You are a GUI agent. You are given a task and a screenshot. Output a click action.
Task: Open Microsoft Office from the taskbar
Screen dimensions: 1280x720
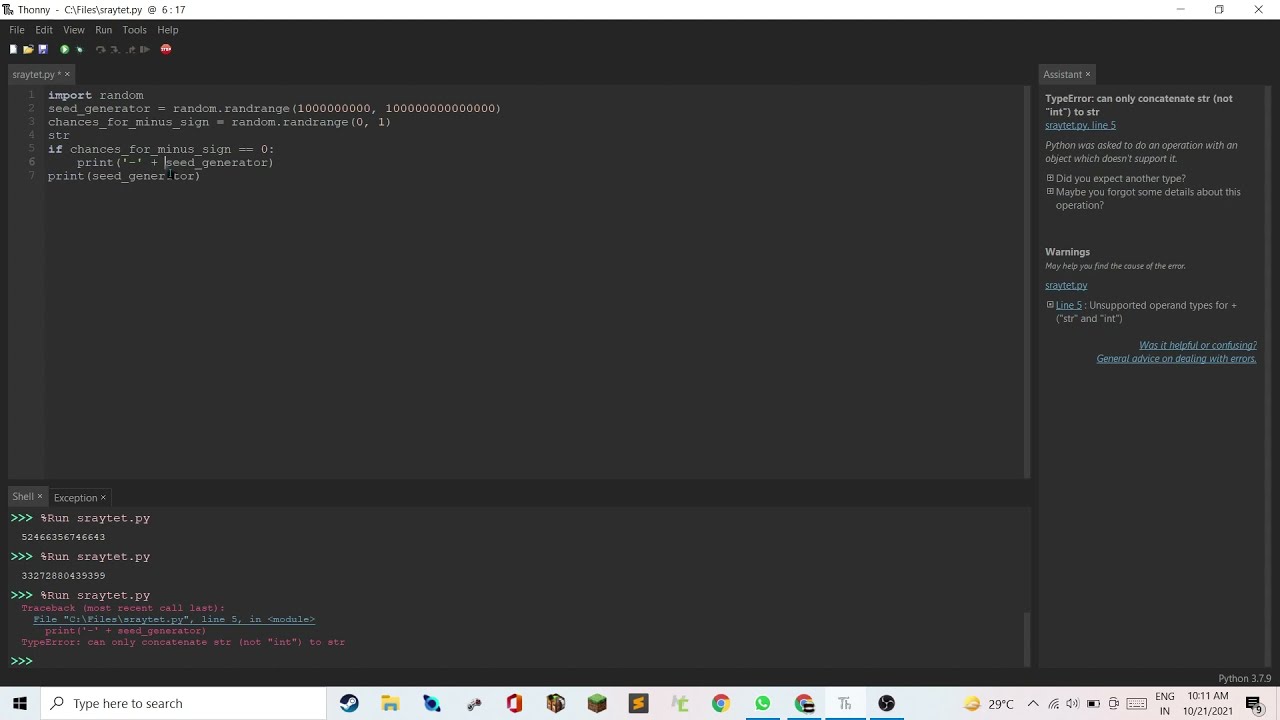click(x=514, y=703)
